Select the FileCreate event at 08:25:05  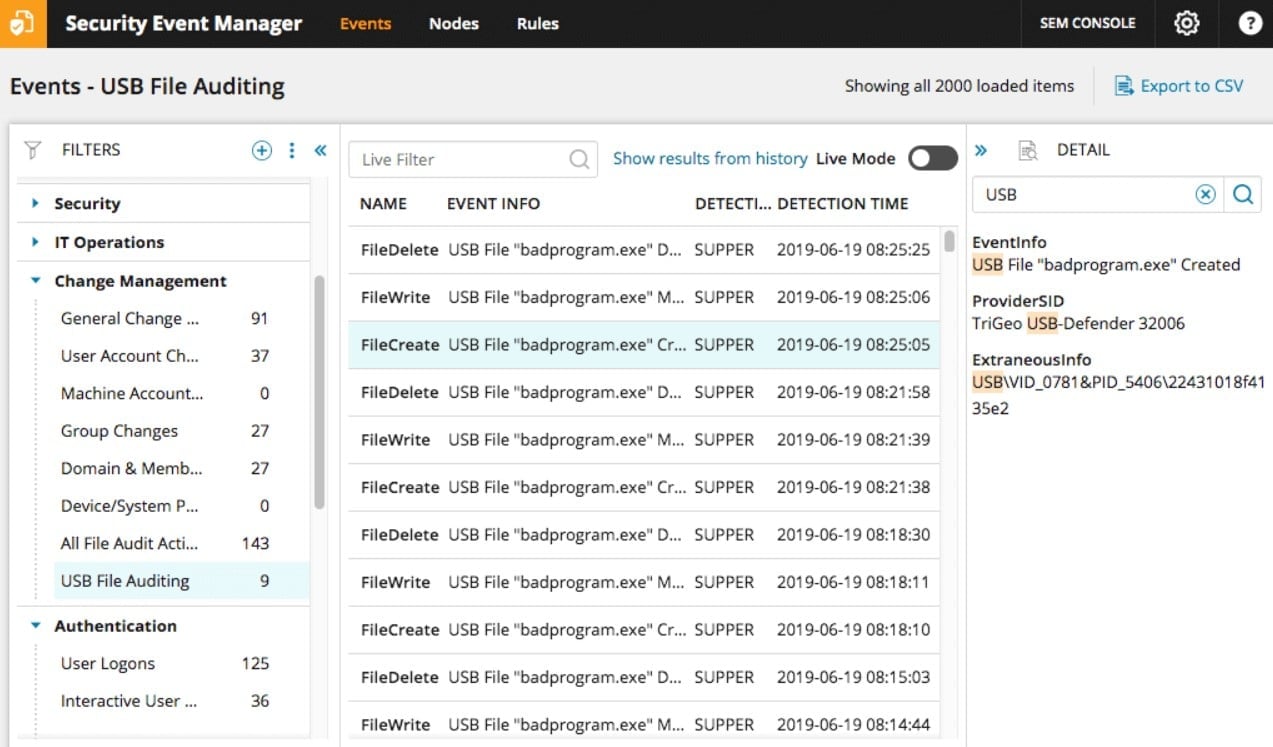tap(644, 345)
